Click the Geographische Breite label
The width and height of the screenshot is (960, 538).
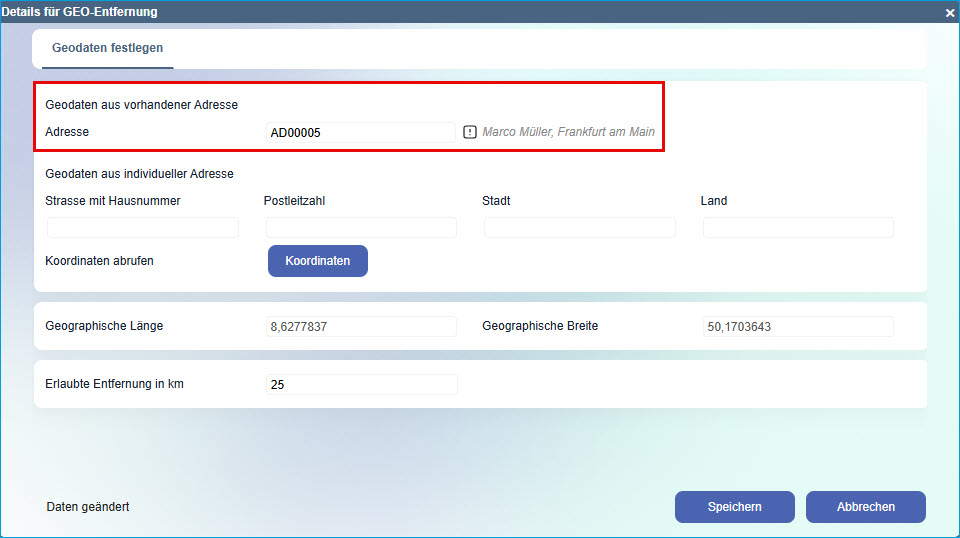(540, 326)
